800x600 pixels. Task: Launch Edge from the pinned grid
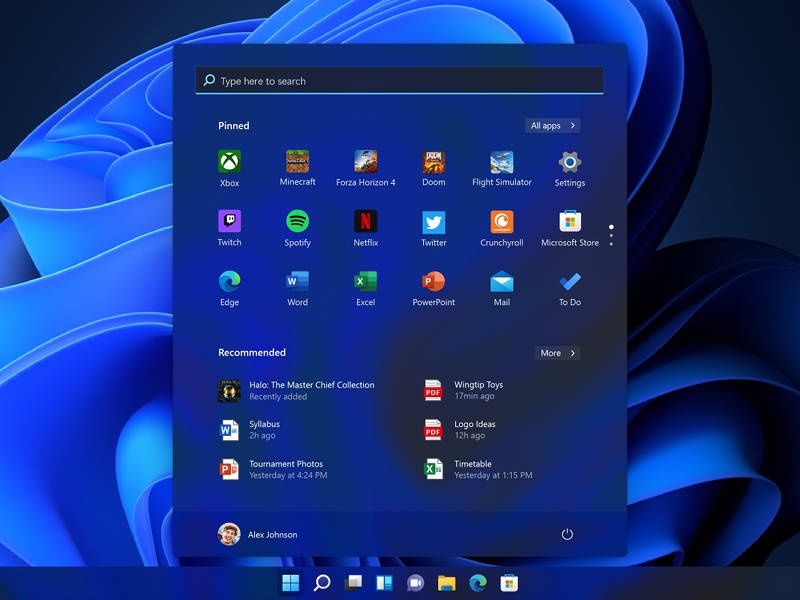[230, 288]
